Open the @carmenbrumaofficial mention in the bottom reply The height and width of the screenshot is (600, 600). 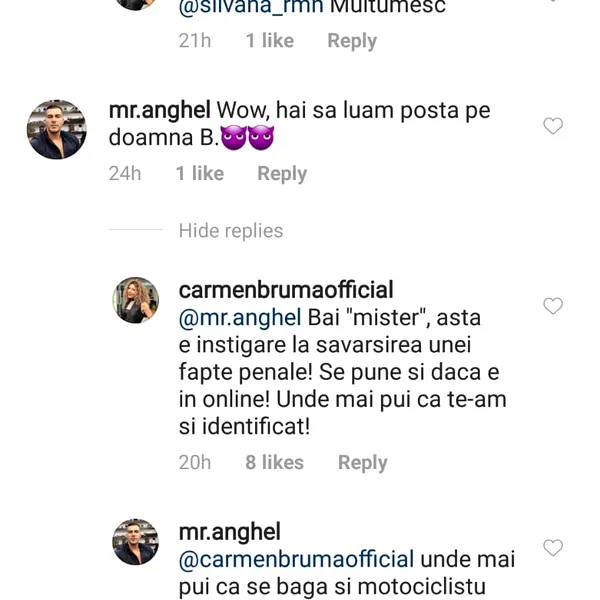(x=296, y=559)
